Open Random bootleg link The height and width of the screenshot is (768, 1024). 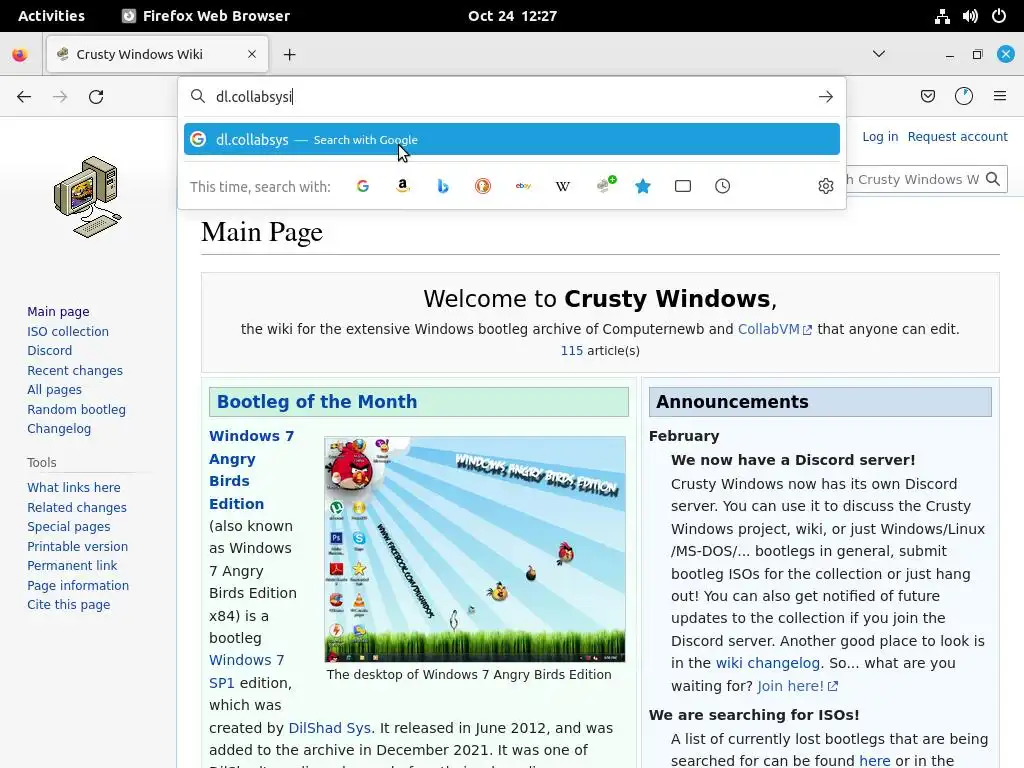click(76, 409)
